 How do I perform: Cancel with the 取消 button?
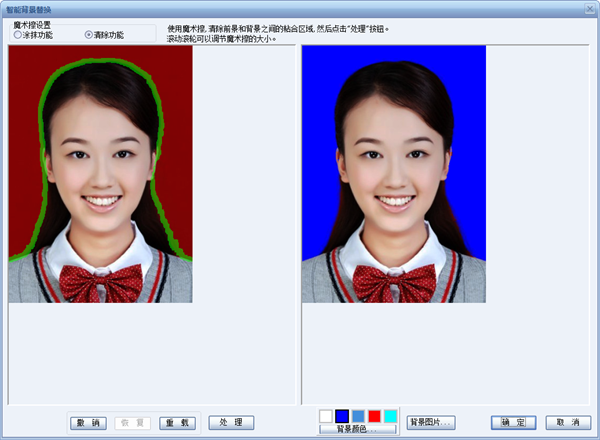click(568, 422)
